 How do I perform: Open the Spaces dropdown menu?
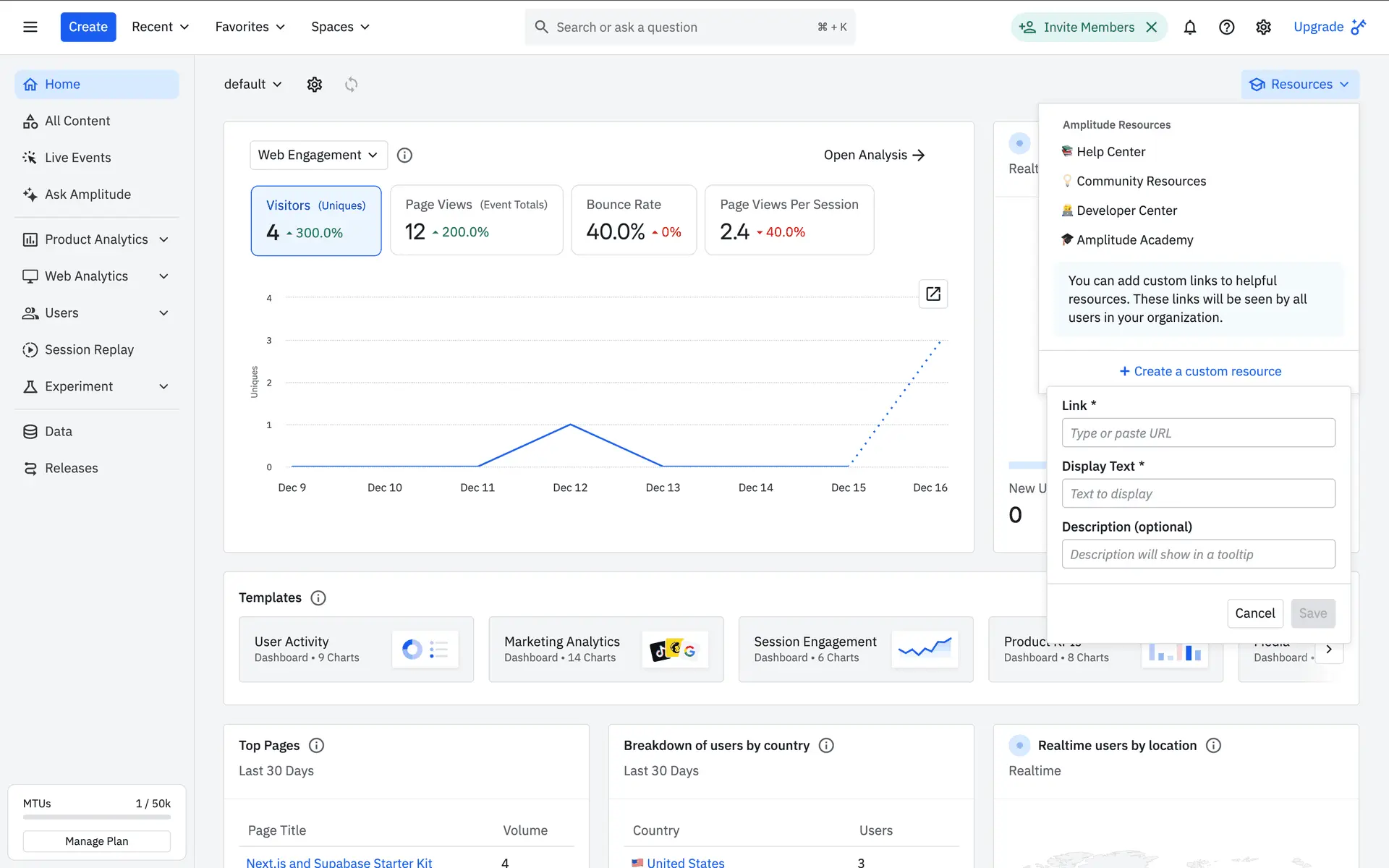point(340,27)
